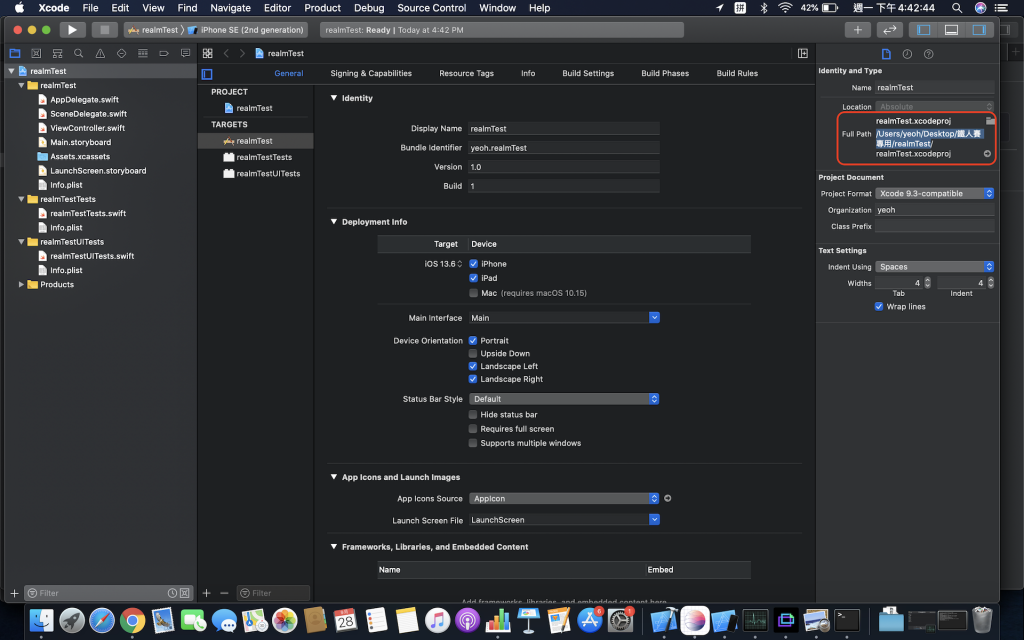Open the Test navigator diamond icon

click(121, 54)
